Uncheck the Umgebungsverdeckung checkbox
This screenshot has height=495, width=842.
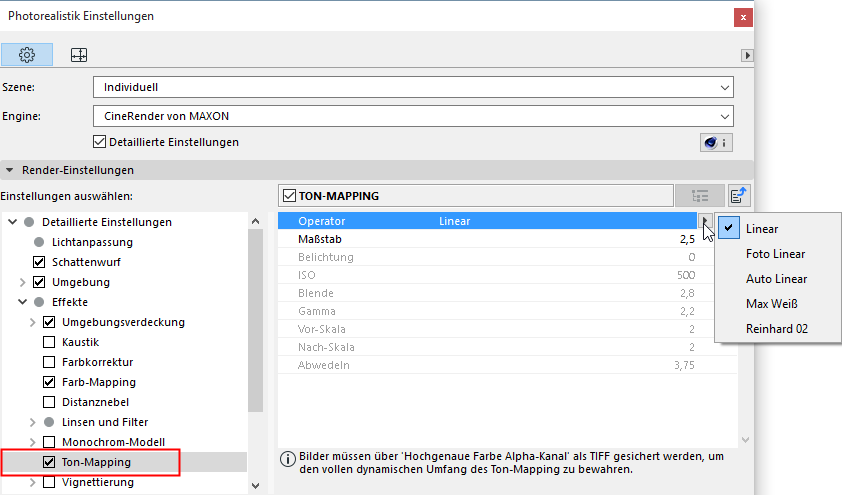tap(49, 322)
